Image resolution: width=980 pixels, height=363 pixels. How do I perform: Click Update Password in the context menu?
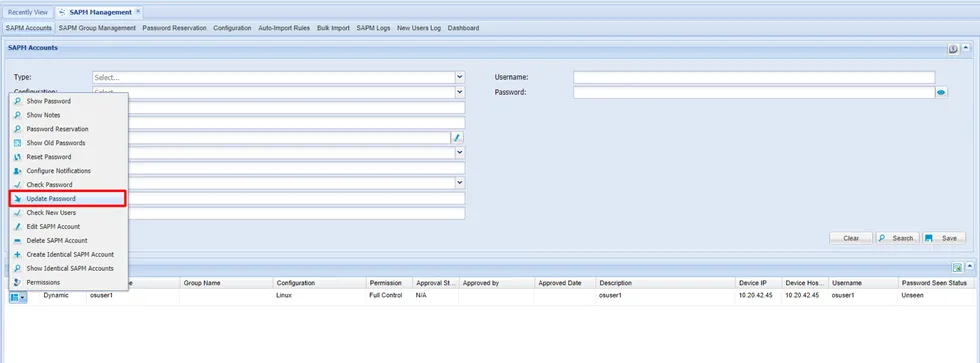[x=68, y=199]
